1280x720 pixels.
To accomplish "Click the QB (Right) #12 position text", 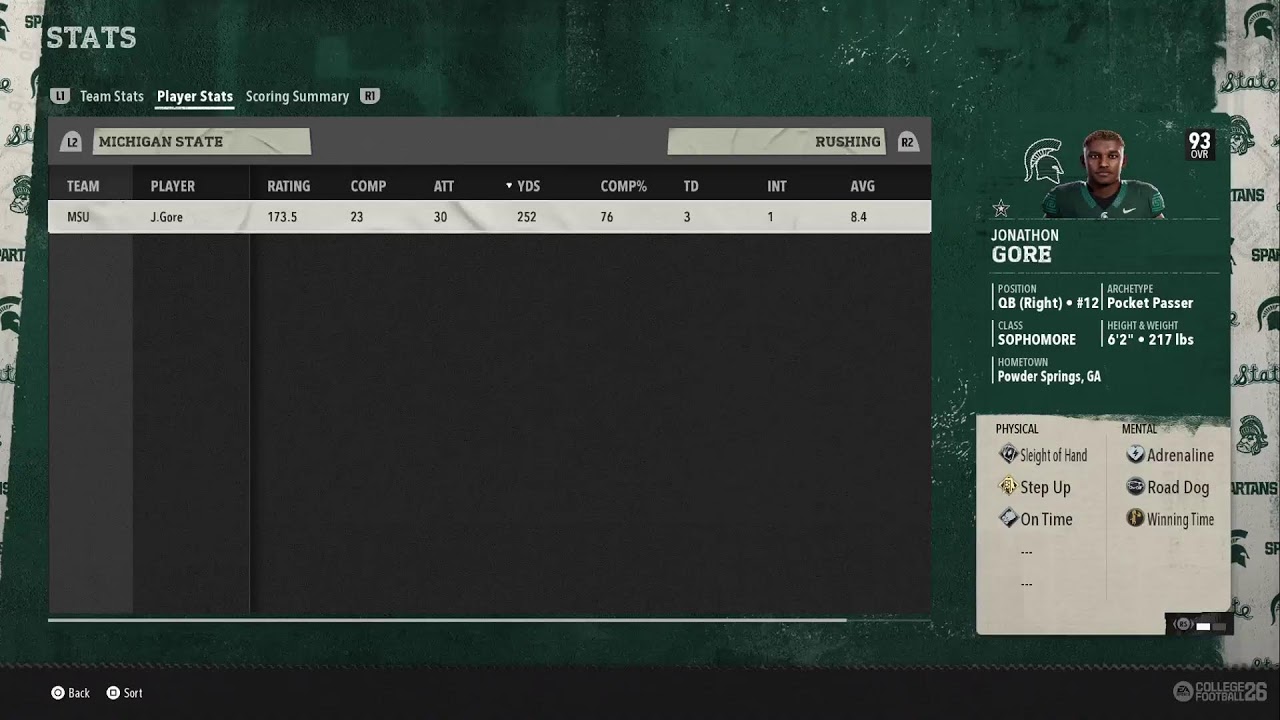I will click(1048, 303).
